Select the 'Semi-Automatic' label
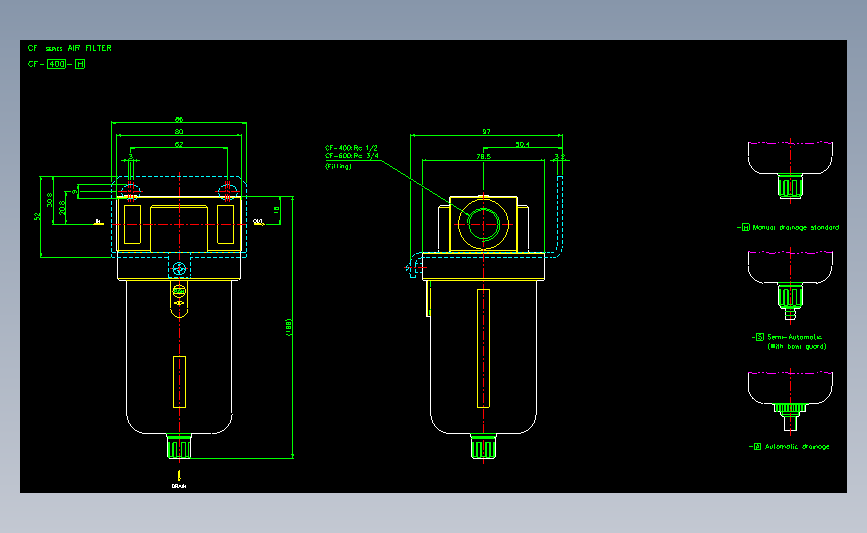The height and width of the screenshot is (533, 867). [795, 337]
